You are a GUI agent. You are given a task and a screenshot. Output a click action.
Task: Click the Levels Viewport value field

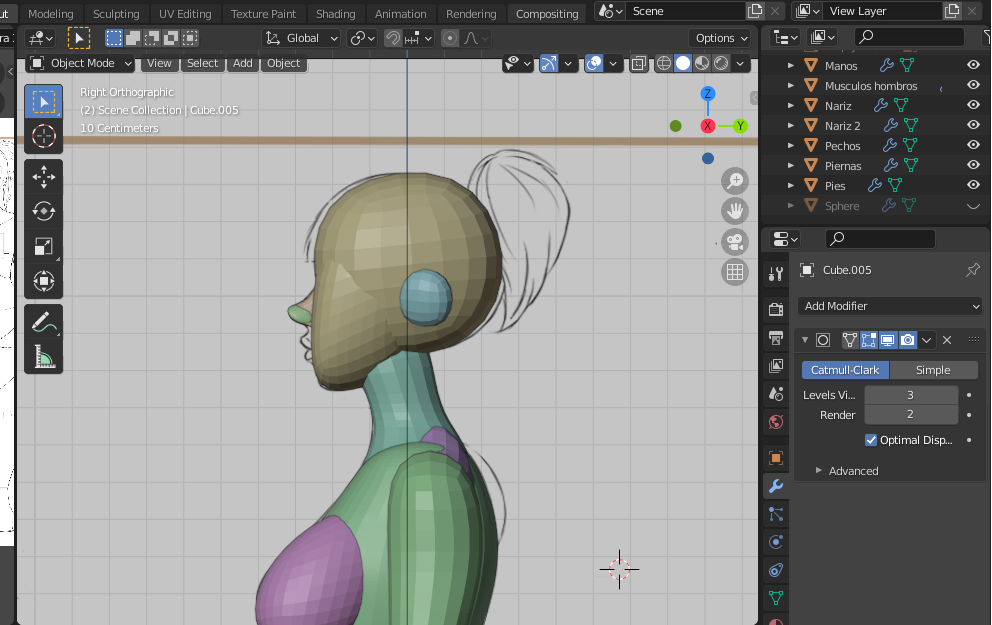(910, 395)
